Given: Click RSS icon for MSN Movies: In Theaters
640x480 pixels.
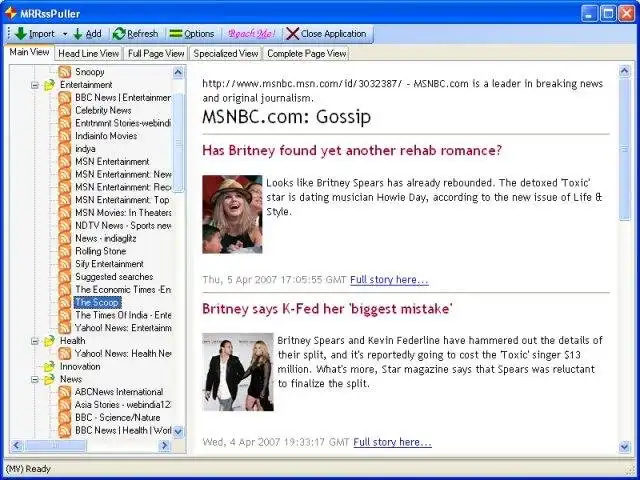Looking at the screenshot, I should click(64, 213).
